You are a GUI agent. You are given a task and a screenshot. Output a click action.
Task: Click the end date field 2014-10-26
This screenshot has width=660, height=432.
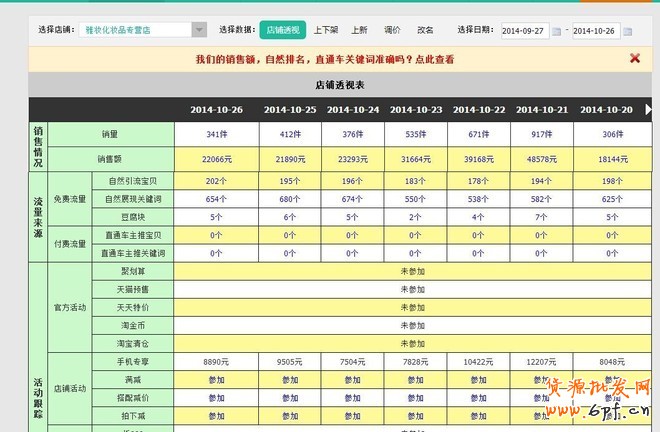596,31
